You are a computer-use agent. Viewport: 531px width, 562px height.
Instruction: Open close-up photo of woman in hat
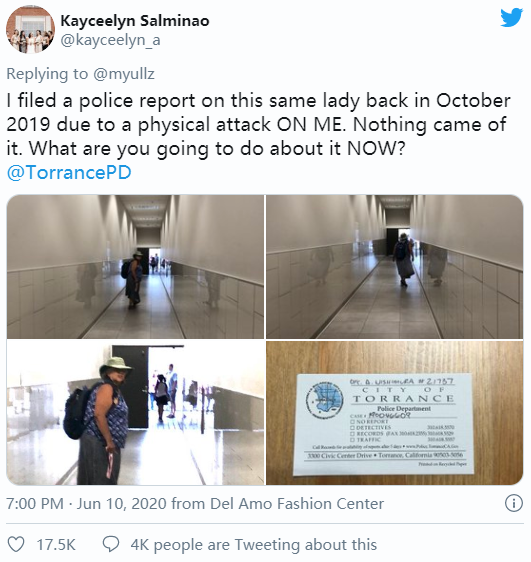[135, 413]
